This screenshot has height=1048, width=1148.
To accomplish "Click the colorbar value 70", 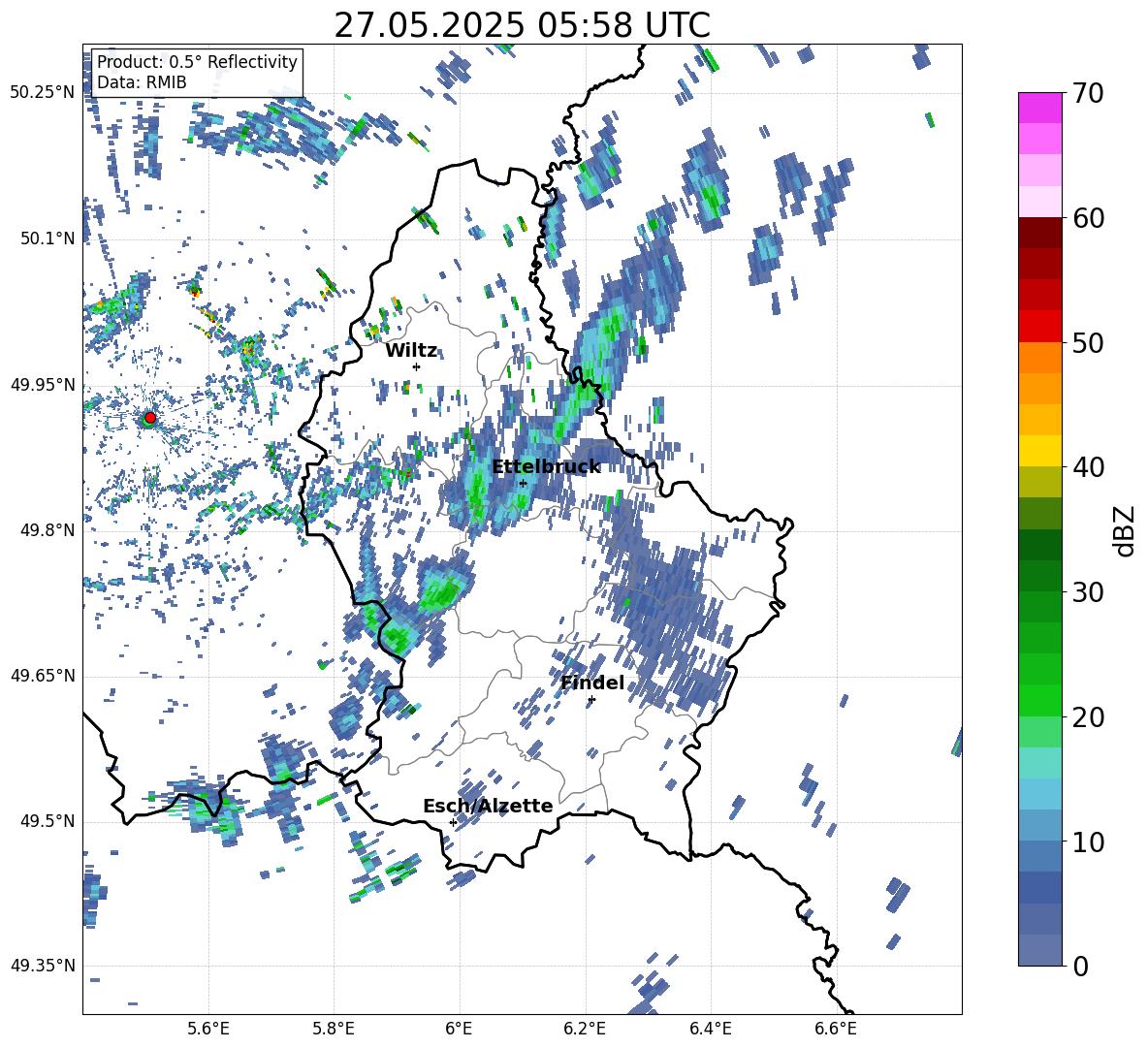I will click(1089, 94).
